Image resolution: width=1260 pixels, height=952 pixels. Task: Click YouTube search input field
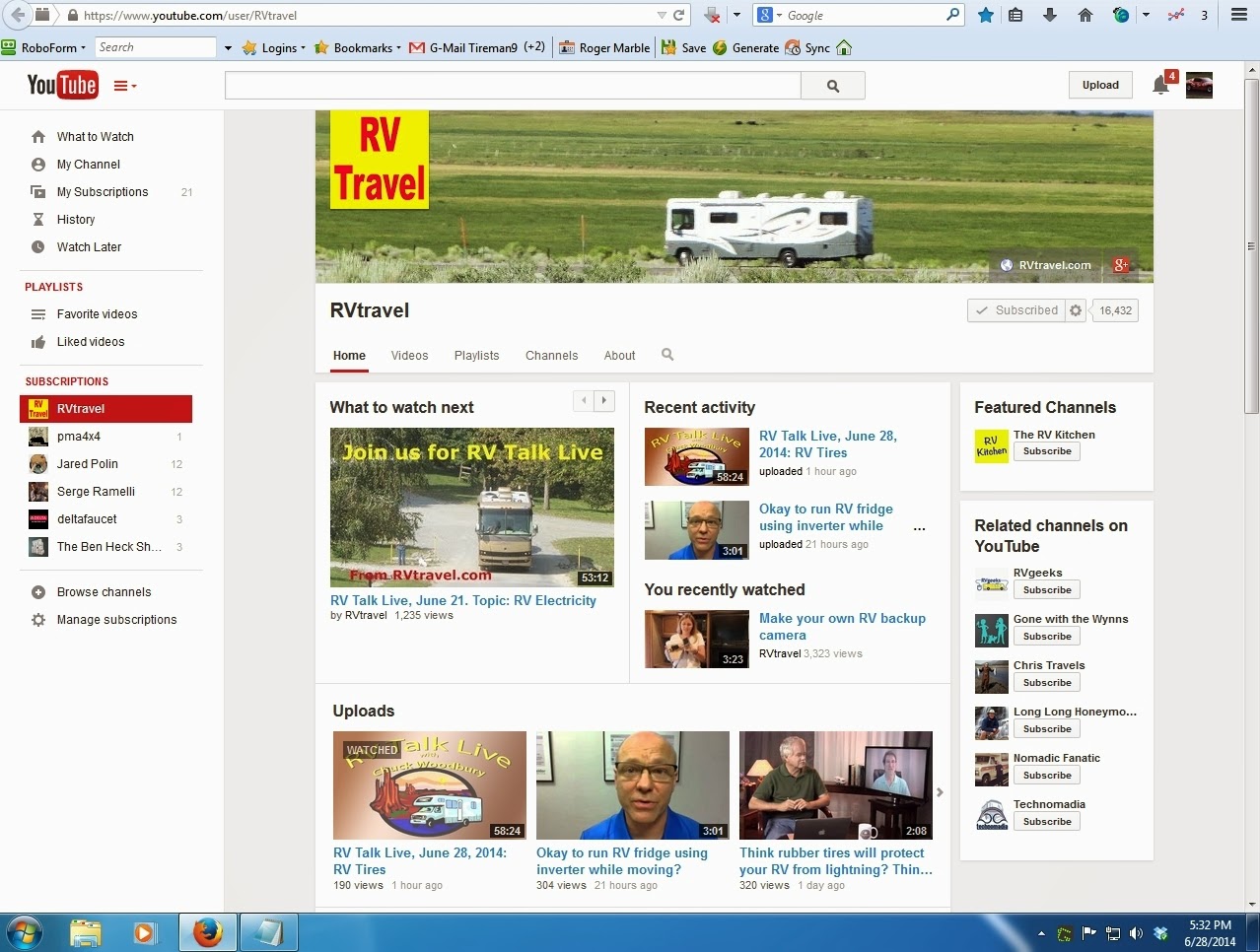pos(513,86)
